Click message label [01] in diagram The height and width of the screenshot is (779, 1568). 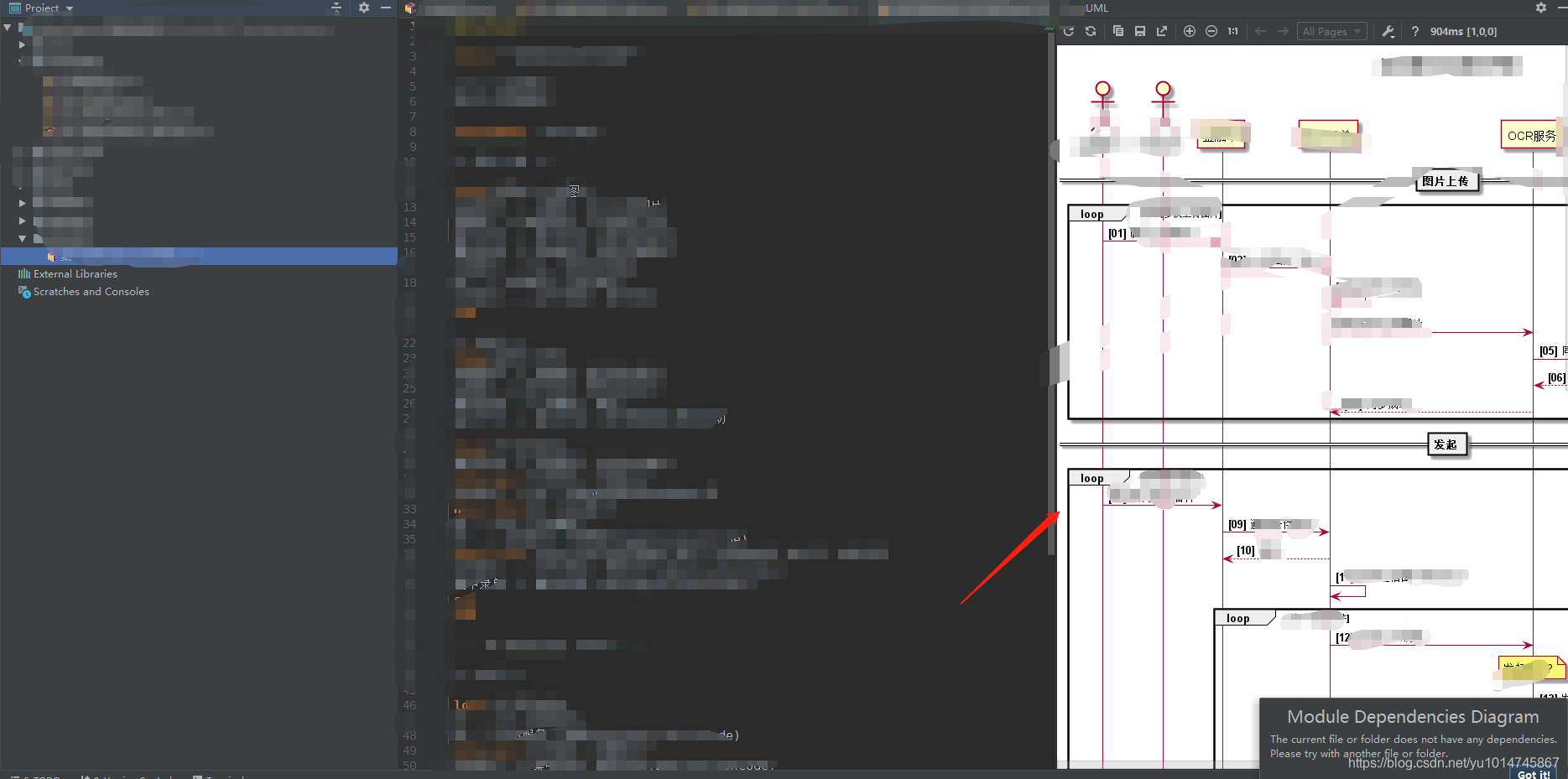pyautogui.click(x=1117, y=234)
